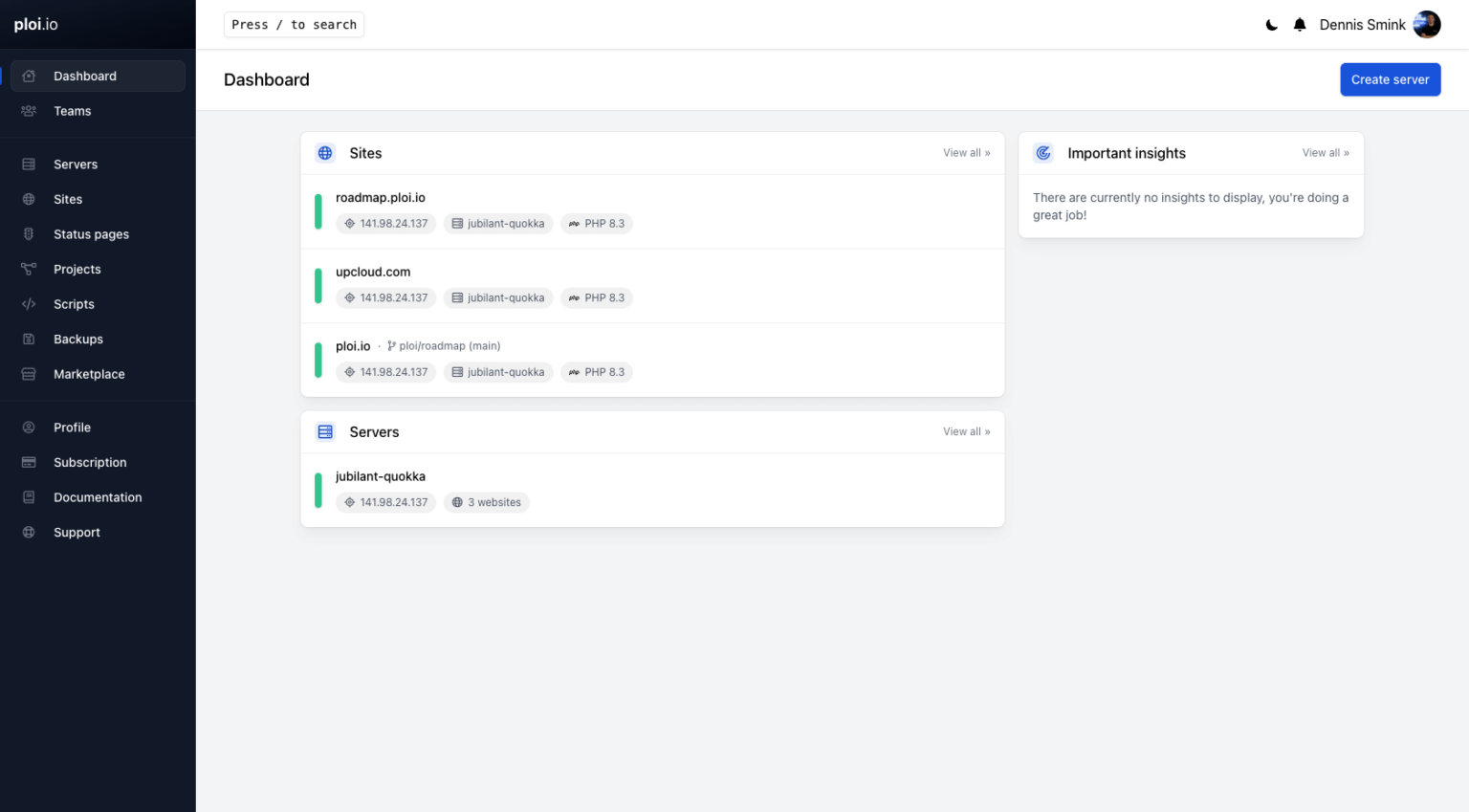View all servers link
Image resolution: width=1469 pixels, height=812 pixels.
[966, 432]
